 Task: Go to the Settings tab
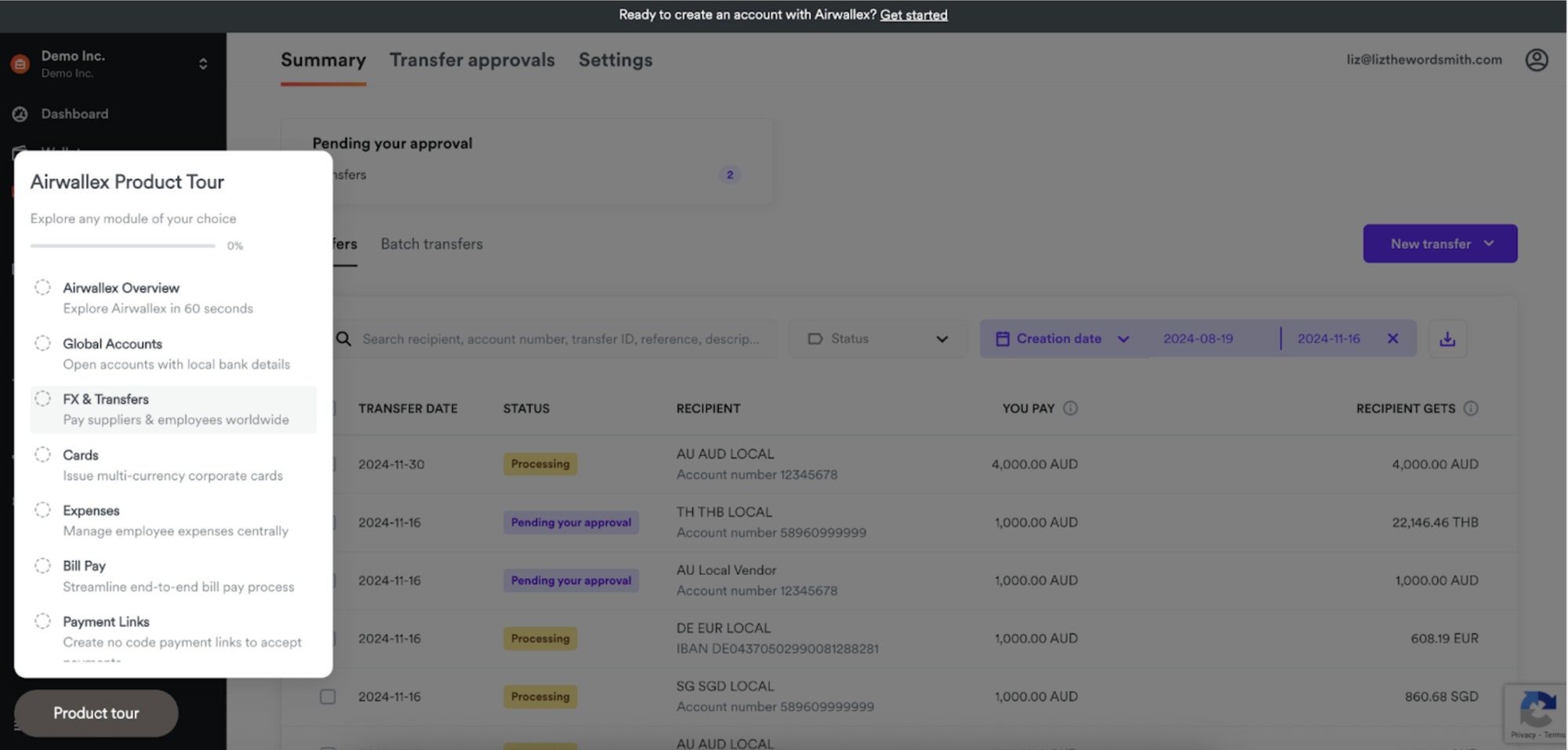[x=615, y=60]
